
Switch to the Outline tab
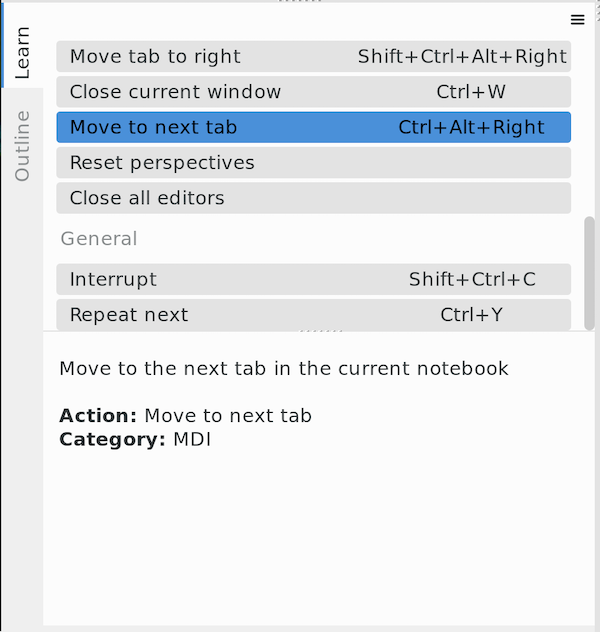22,145
